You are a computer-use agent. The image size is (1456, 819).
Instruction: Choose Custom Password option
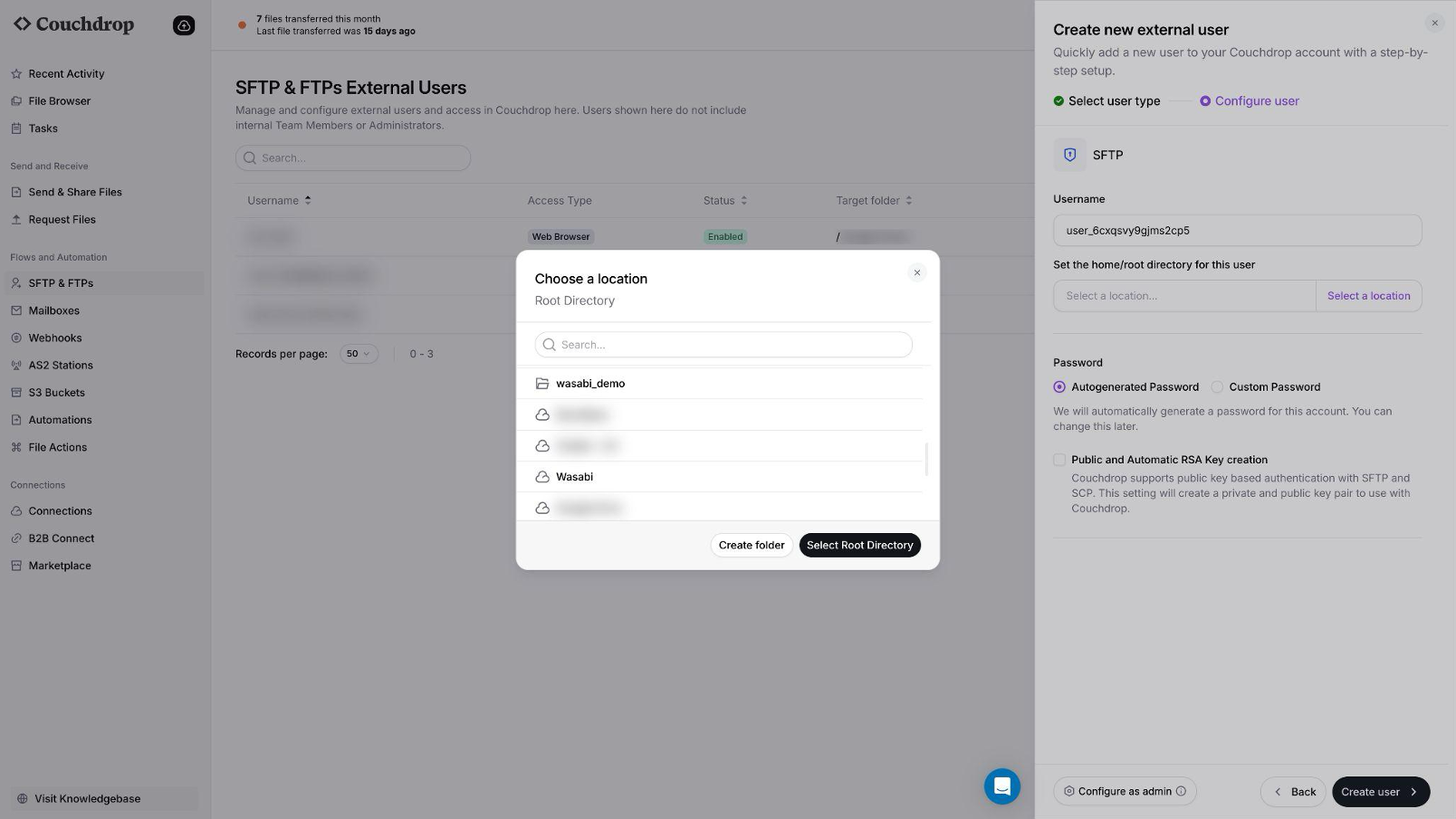(1217, 387)
